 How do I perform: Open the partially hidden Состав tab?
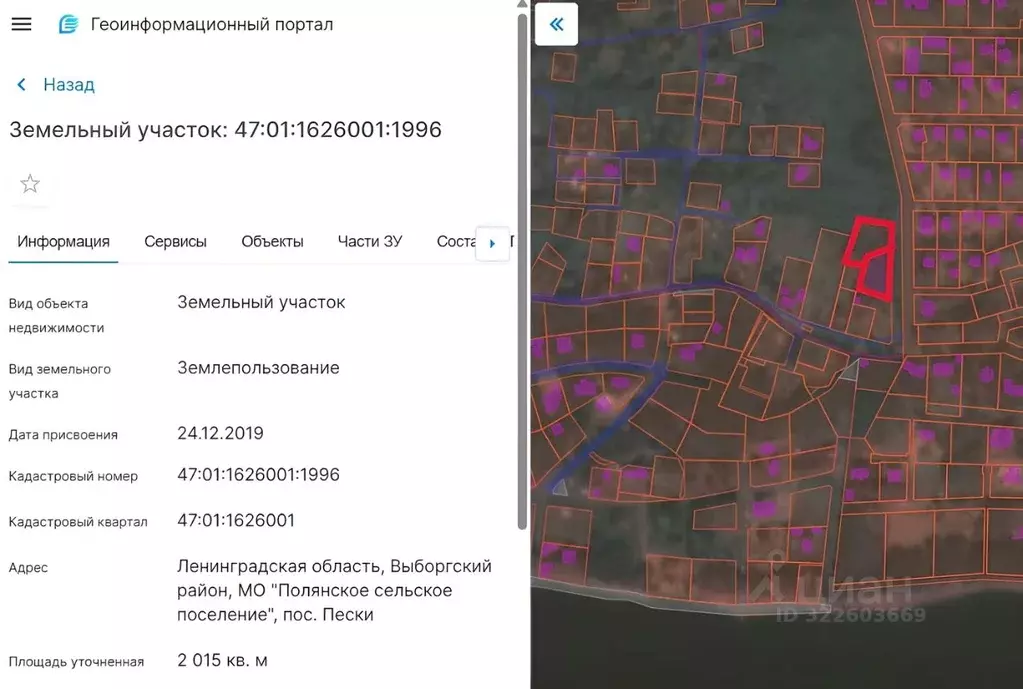point(454,241)
